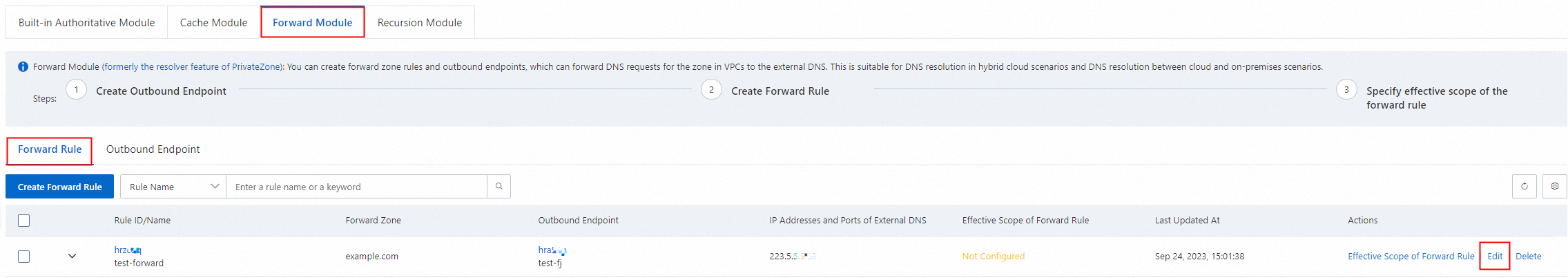Switch to Outbound Endpoint tab
The height and width of the screenshot is (278, 1568).
(153, 149)
